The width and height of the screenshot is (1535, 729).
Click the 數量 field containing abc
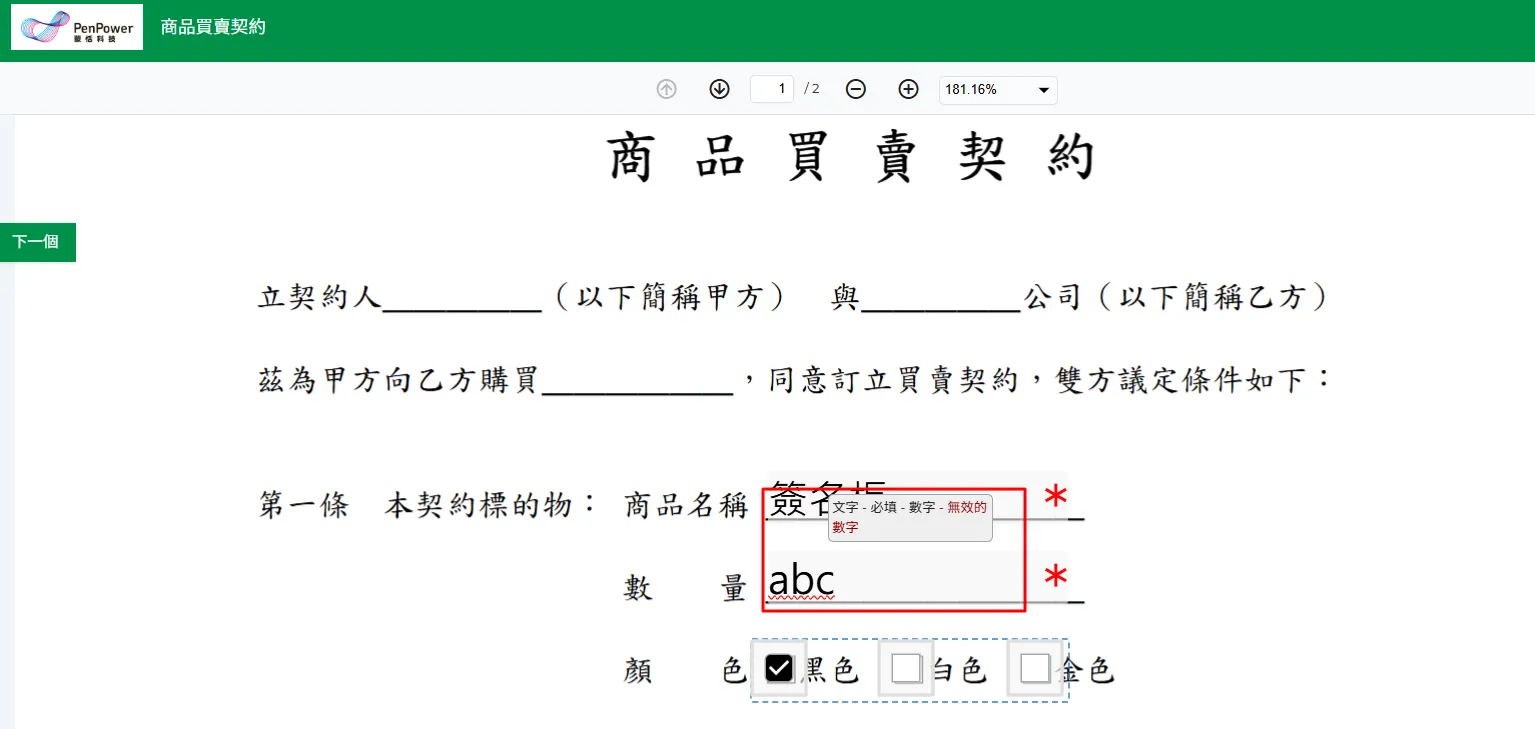pyautogui.click(x=900, y=580)
